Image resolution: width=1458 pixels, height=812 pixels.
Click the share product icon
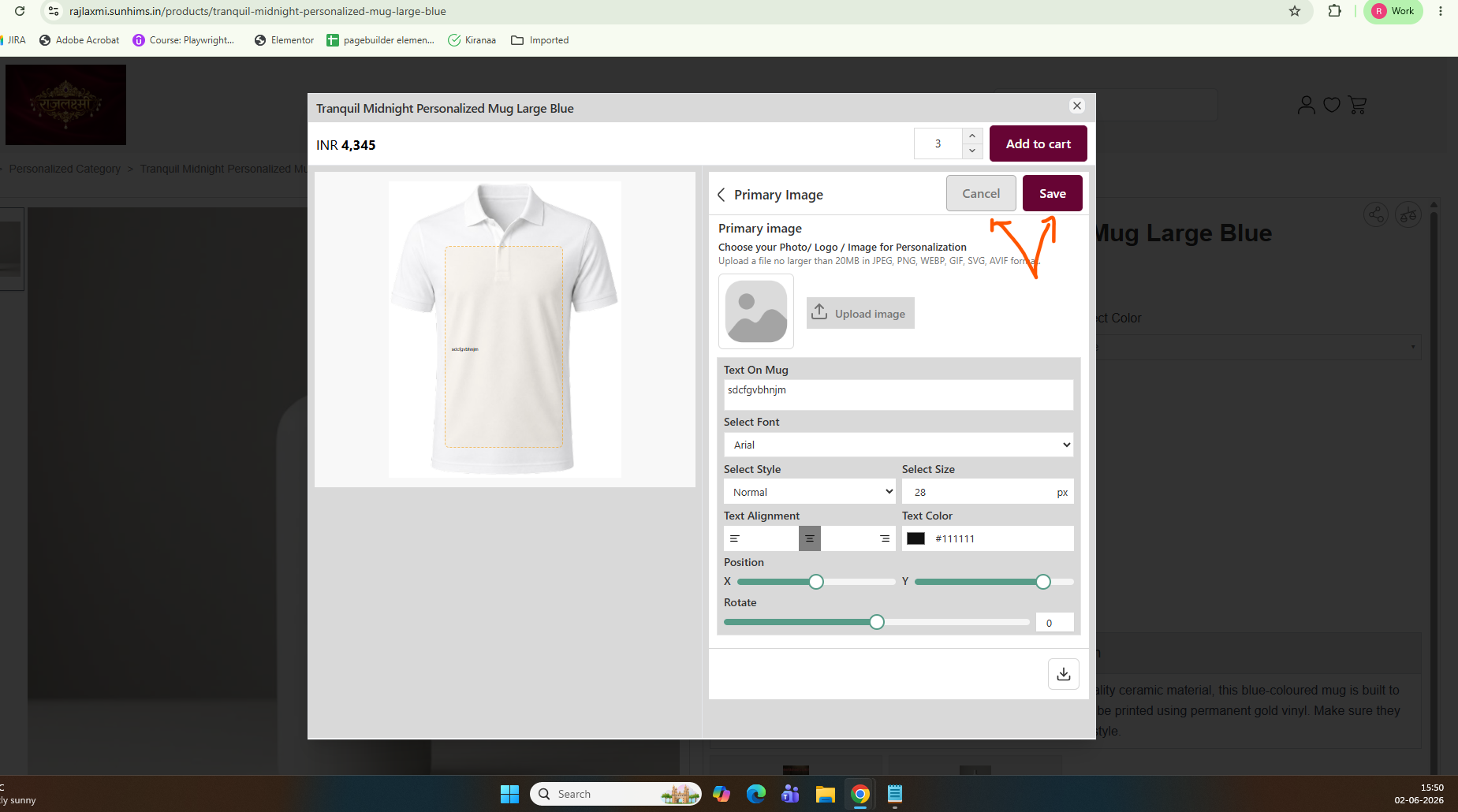click(x=1376, y=214)
